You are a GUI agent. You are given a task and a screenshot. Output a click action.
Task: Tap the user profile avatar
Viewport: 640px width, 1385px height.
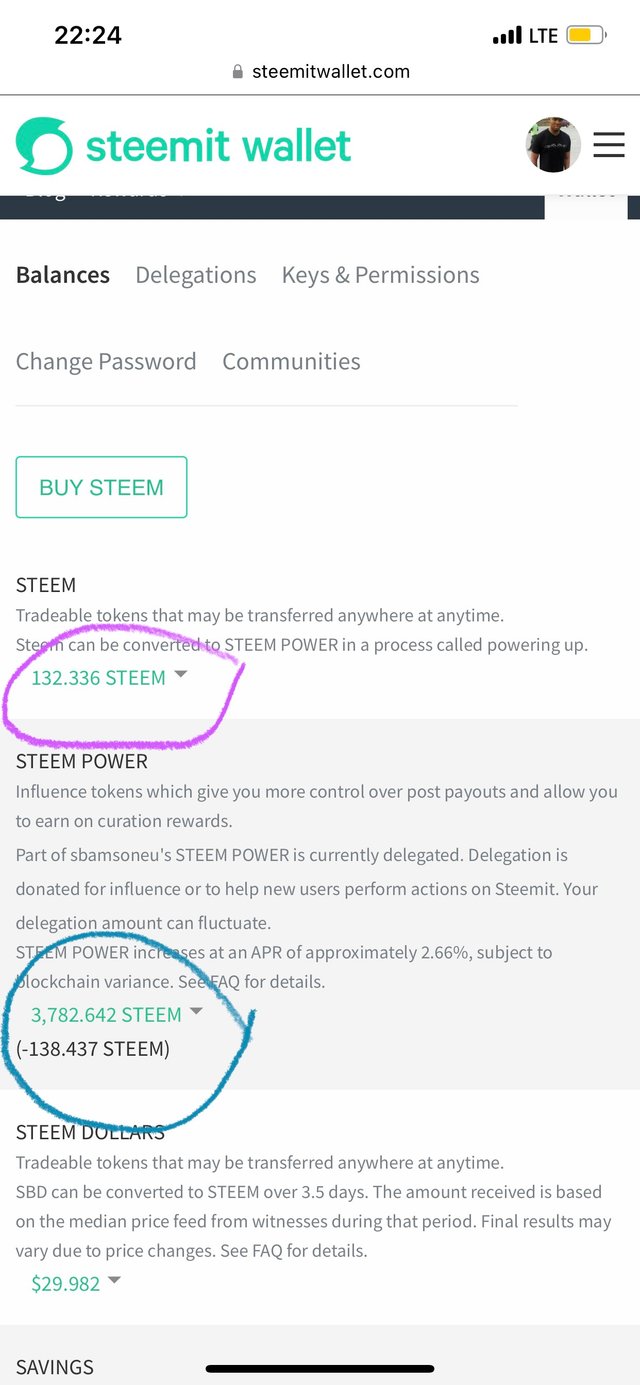pos(553,146)
